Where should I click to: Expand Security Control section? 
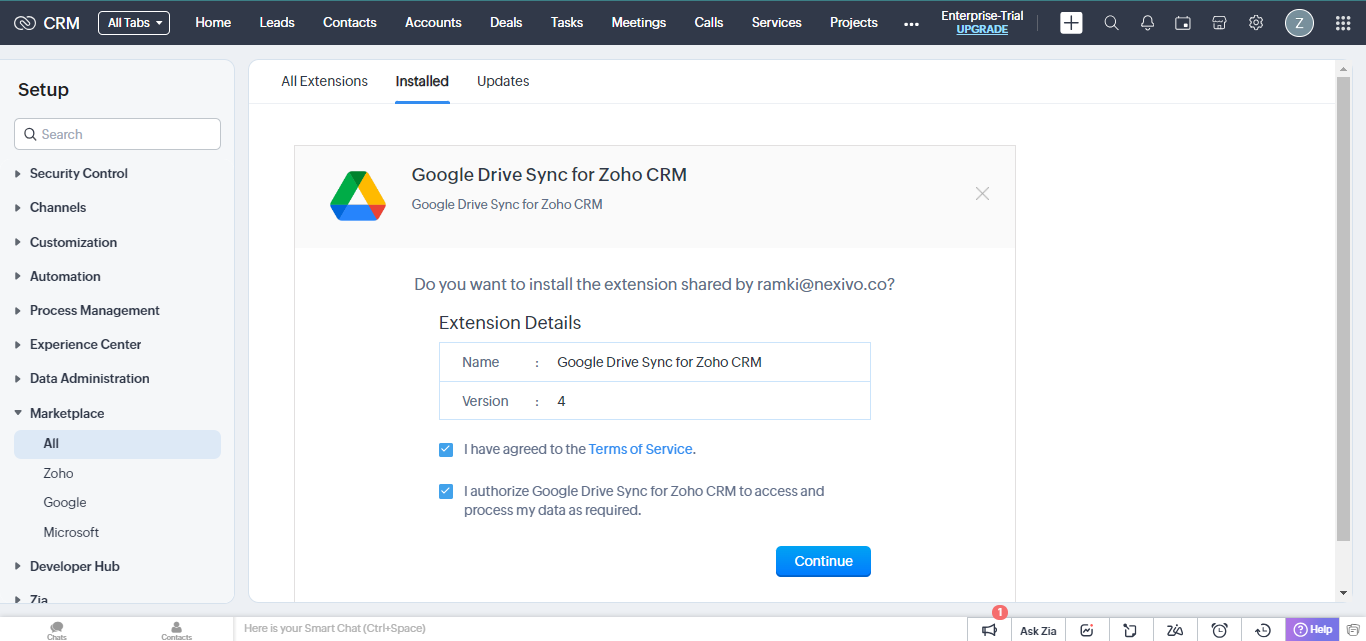point(79,173)
